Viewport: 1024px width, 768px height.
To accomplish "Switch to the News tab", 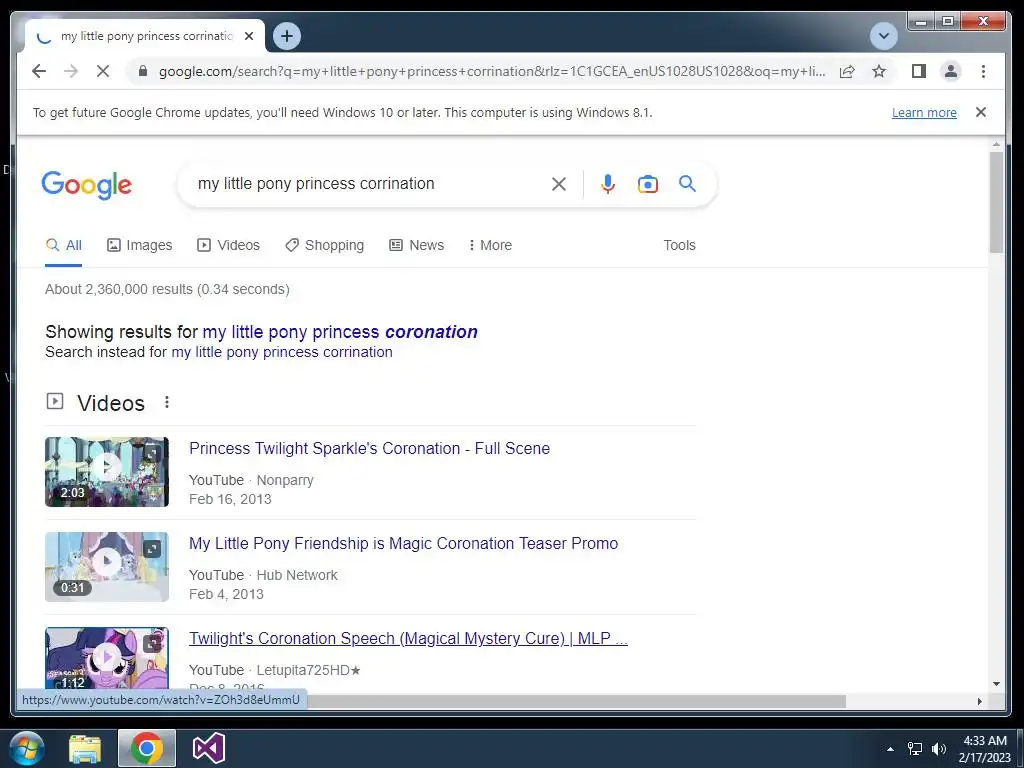I will coord(417,246).
